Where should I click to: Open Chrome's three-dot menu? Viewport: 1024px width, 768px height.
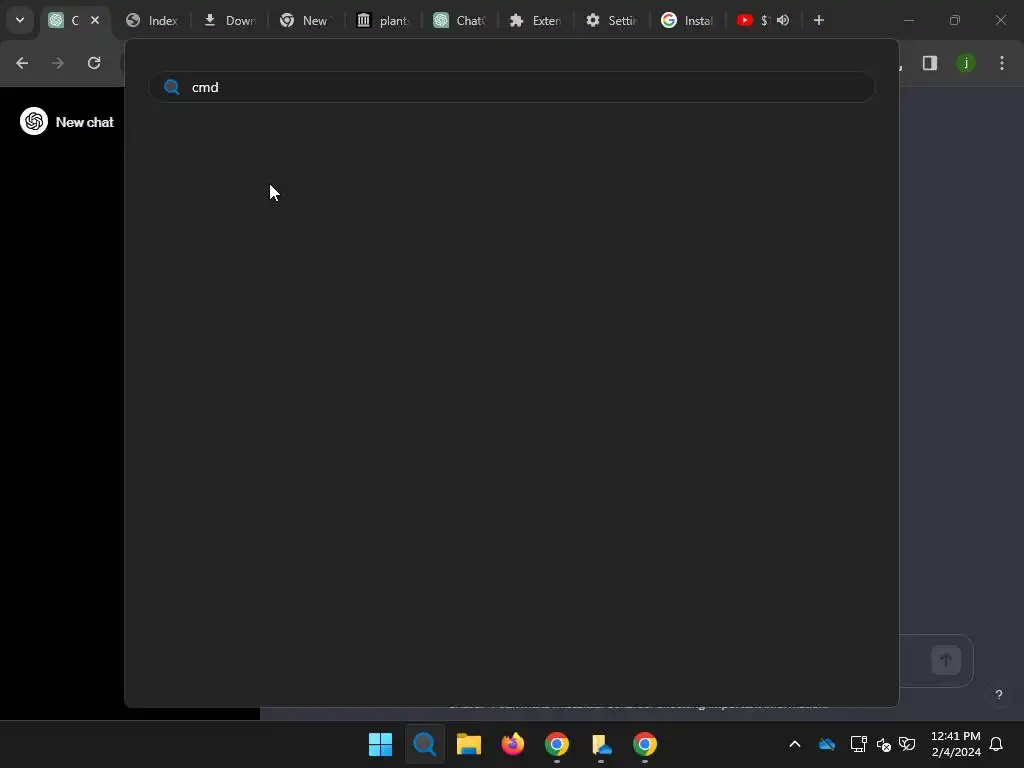pyautogui.click(x=1002, y=63)
